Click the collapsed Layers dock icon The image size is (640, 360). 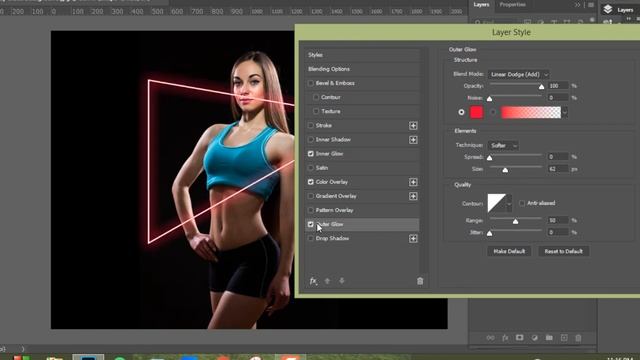[608, 9]
